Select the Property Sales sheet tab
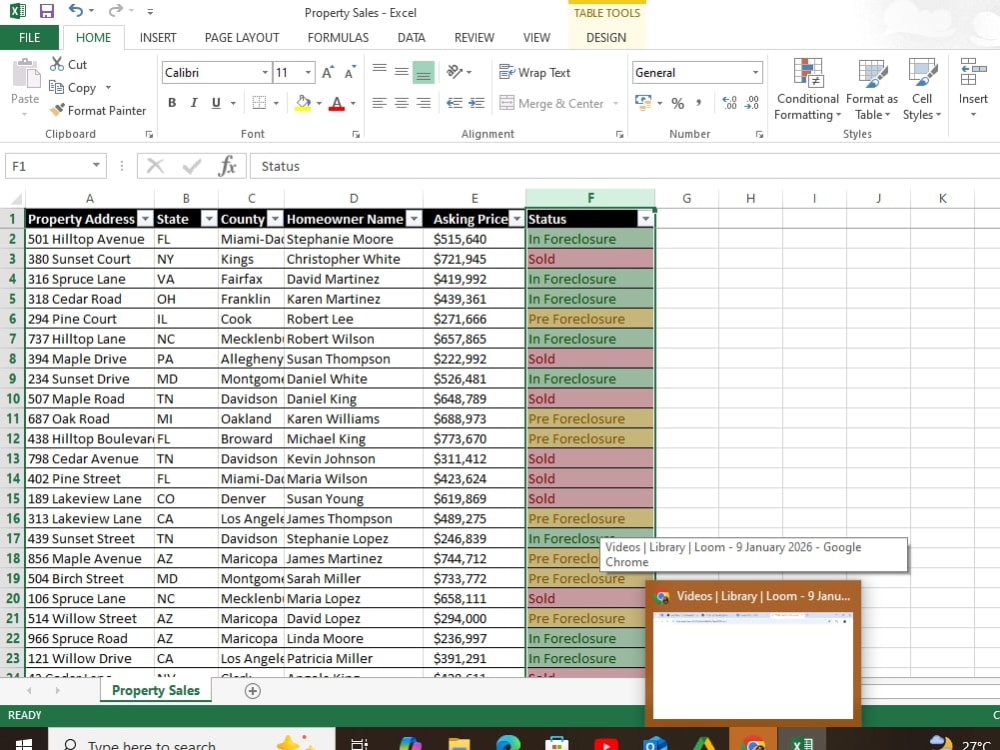 click(156, 690)
